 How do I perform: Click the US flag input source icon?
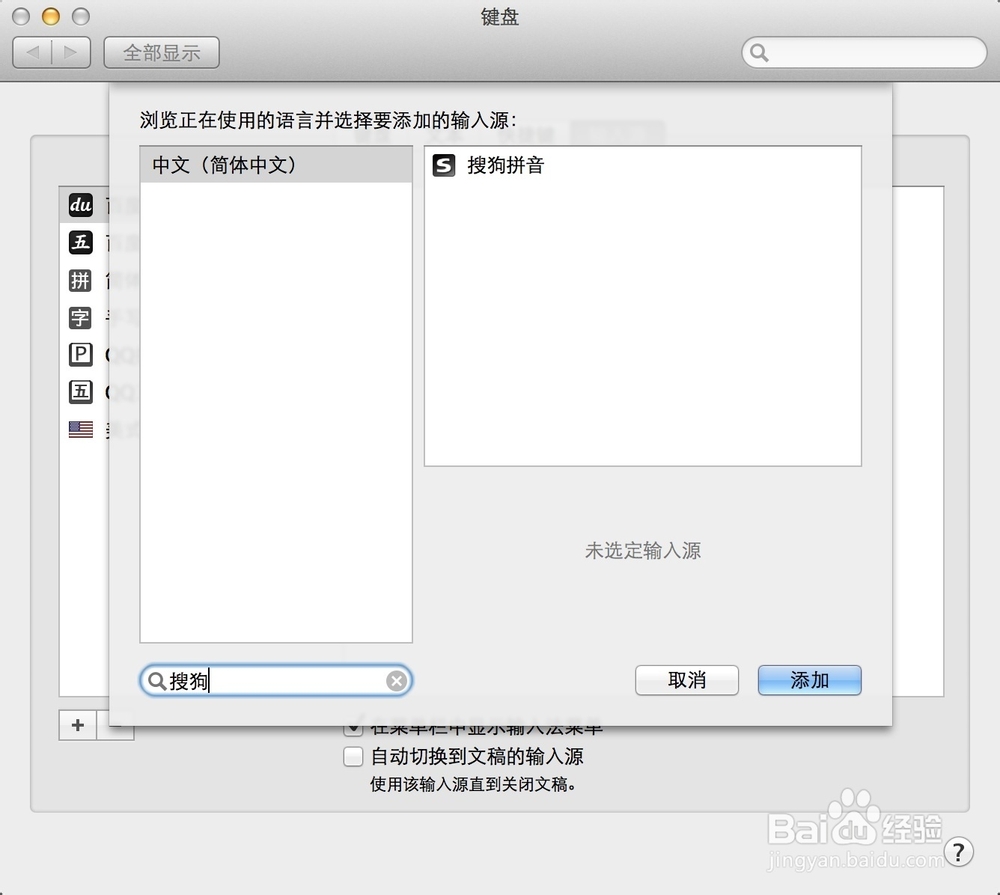[80, 429]
